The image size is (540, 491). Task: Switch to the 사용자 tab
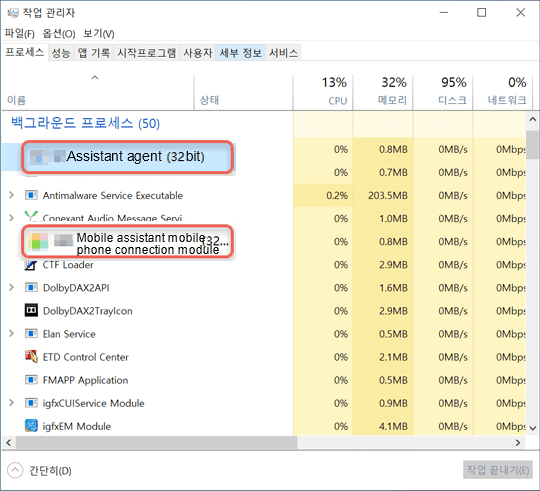tap(198, 53)
